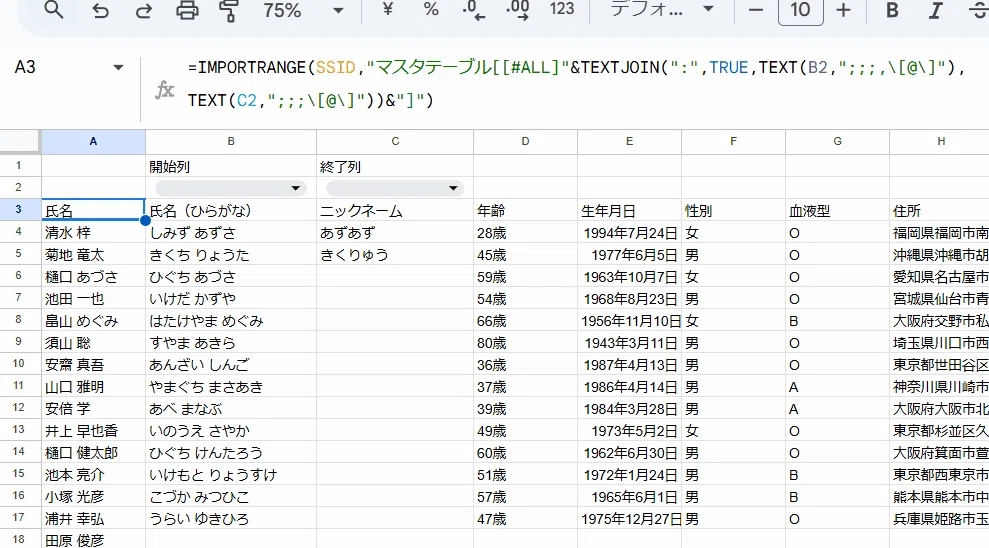Select the 性別 header cell
Image resolution: width=989 pixels, height=548 pixels.
734,211
